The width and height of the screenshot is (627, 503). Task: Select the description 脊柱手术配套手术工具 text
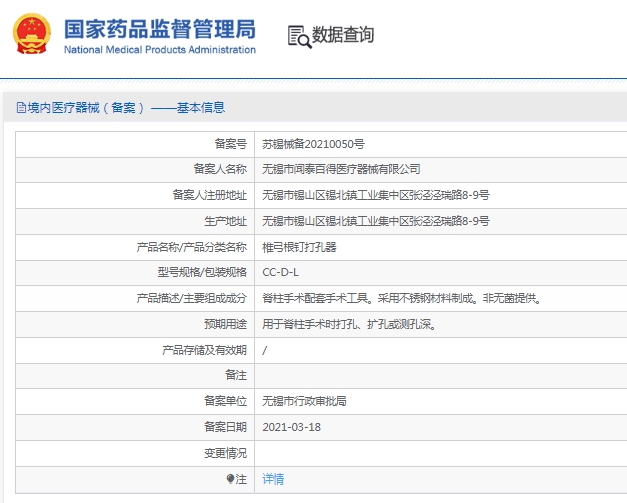(x=315, y=298)
